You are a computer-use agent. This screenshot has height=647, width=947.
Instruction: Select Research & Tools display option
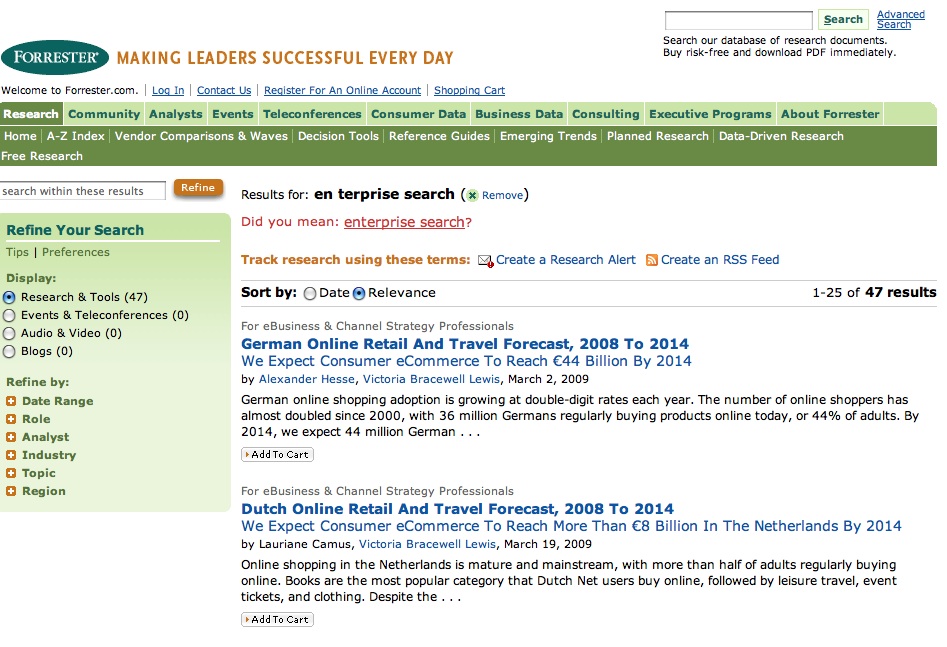9,297
